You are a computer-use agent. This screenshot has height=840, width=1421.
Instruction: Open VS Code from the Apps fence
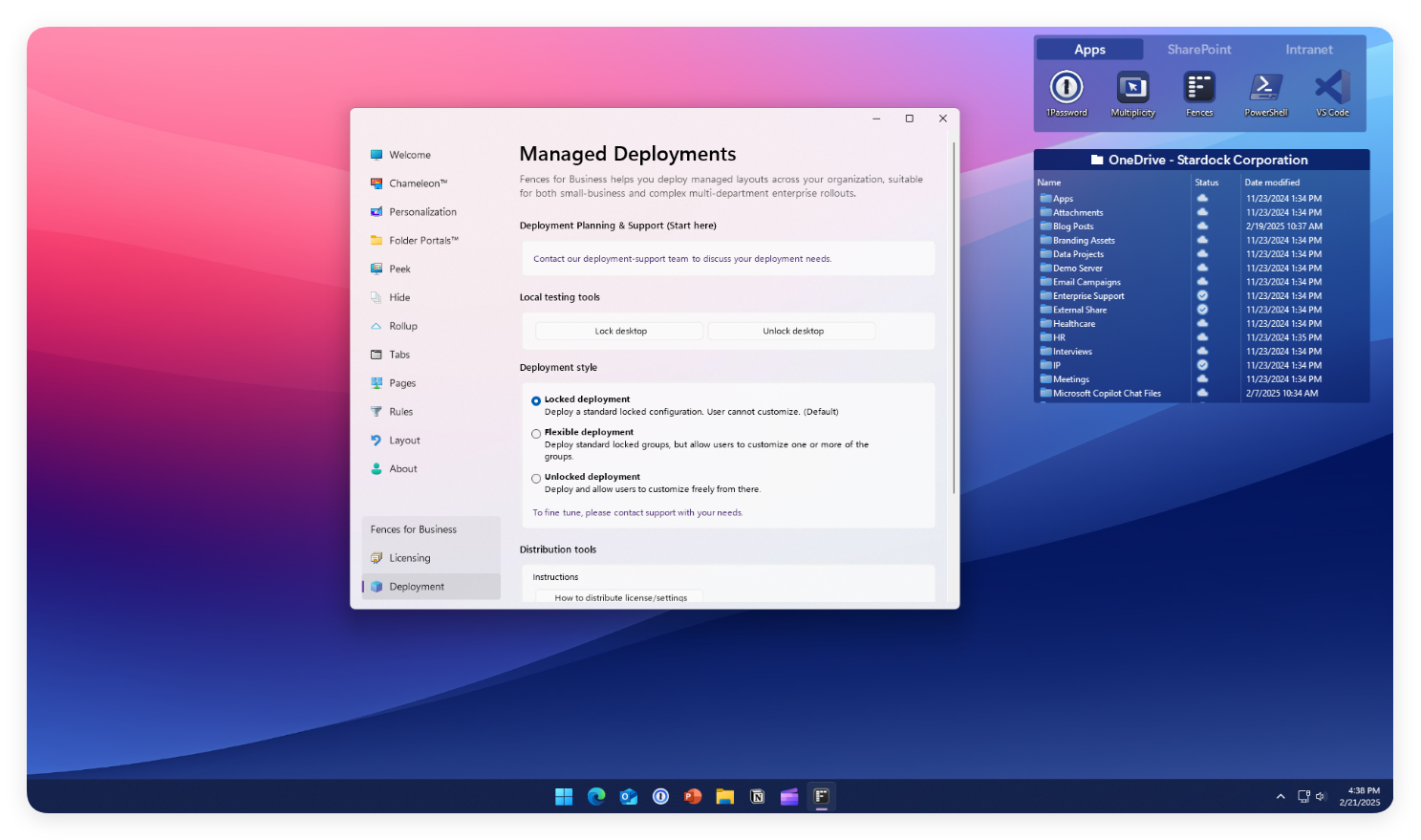point(1332,93)
